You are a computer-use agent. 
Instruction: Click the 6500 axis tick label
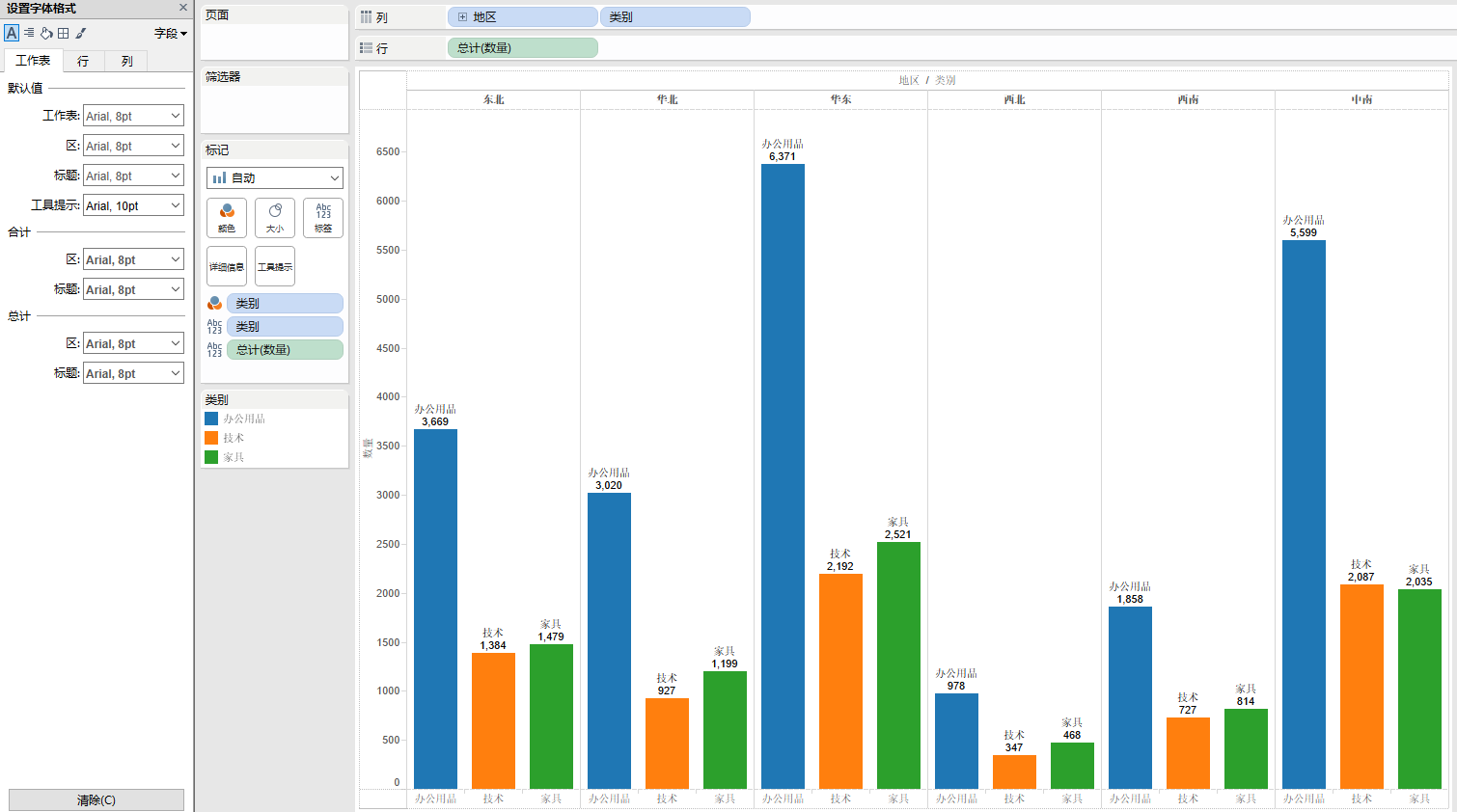[x=388, y=151]
